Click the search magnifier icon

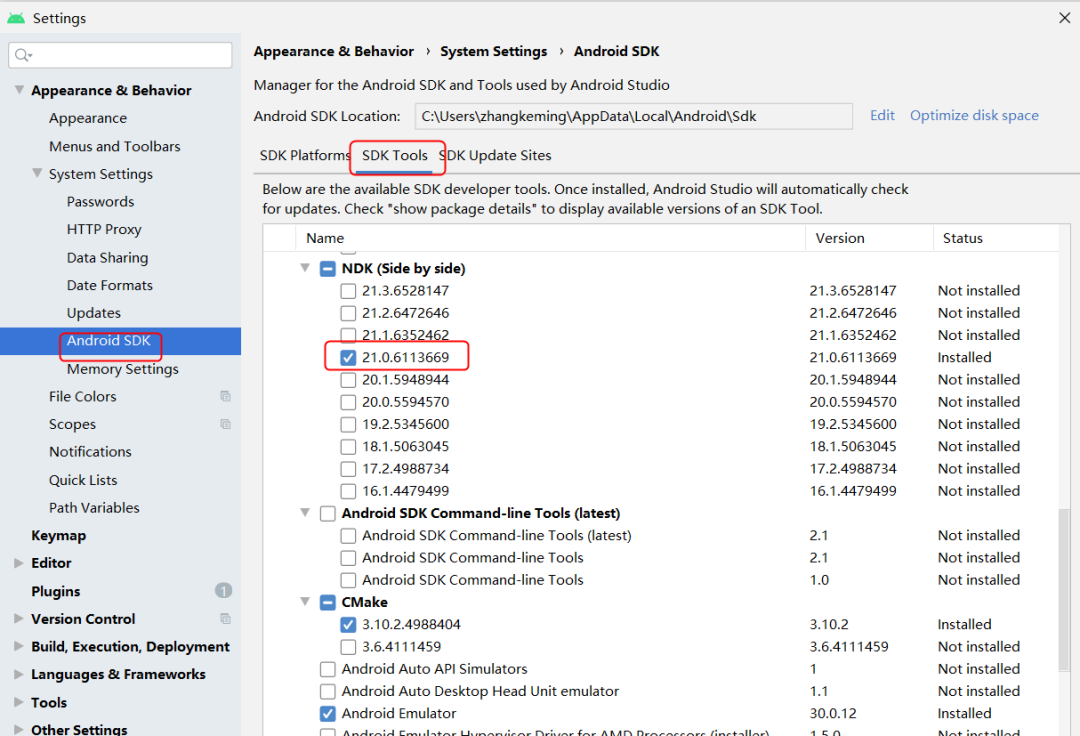[x=23, y=55]
